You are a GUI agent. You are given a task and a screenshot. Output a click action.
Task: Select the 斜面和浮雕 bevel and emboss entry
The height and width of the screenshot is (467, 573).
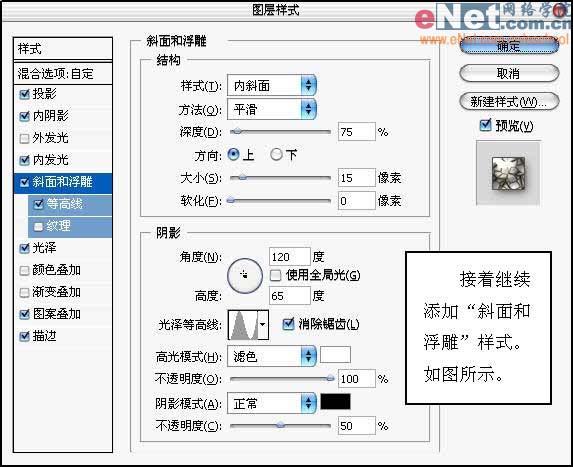(62, 182)
